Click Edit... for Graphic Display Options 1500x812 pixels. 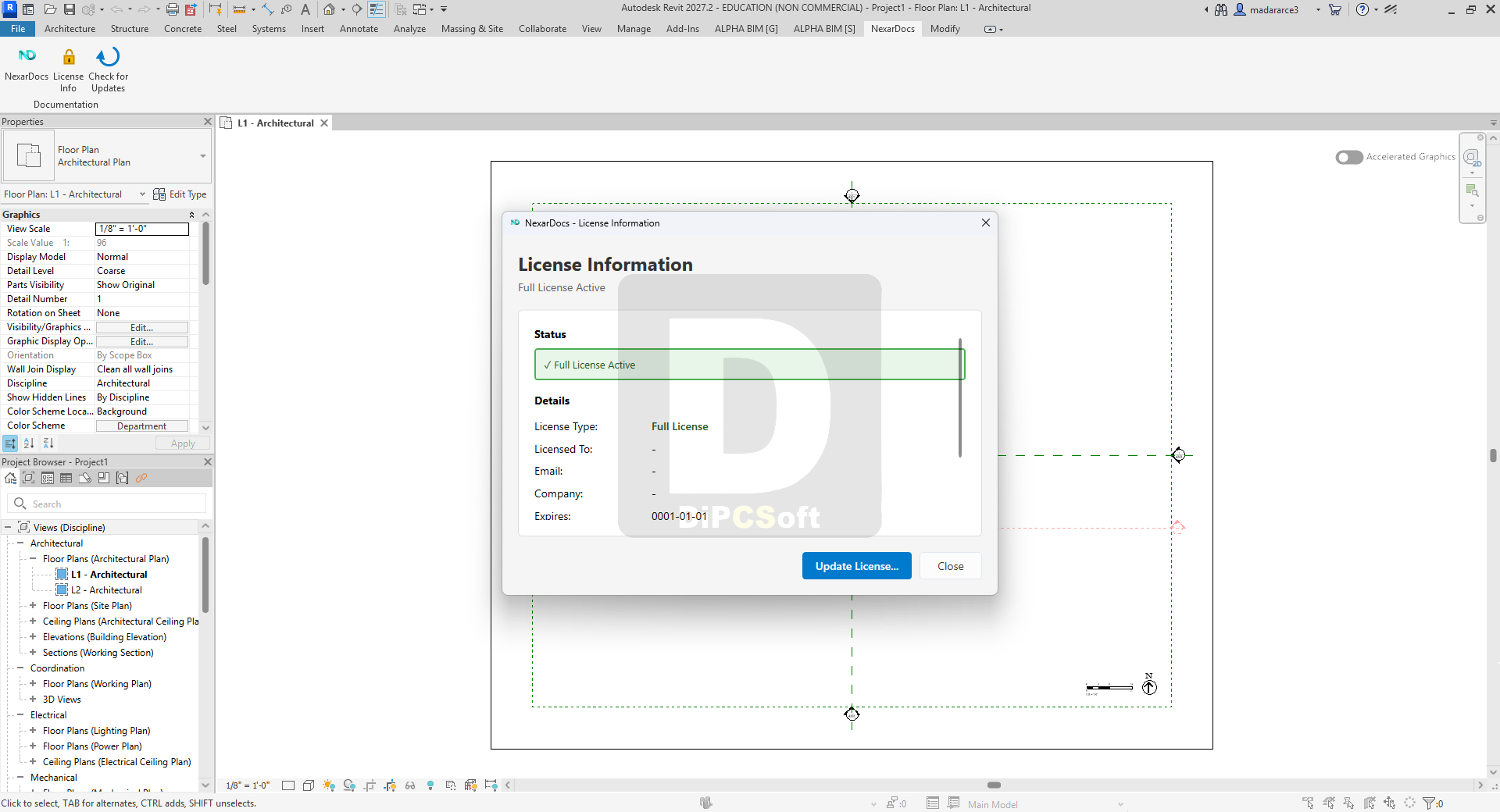(x=142, y=342)
